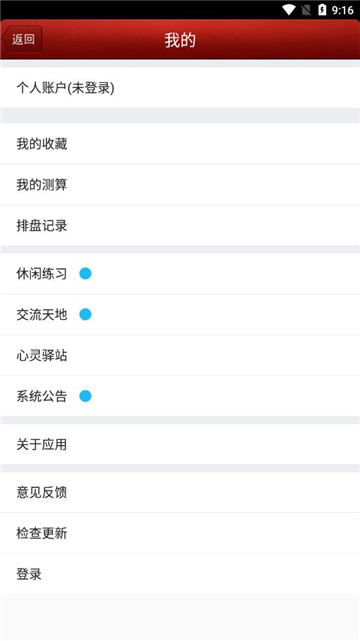Open 意见反馈 feedback page
The height and width of the screenshot is (641, 360).
180,492
